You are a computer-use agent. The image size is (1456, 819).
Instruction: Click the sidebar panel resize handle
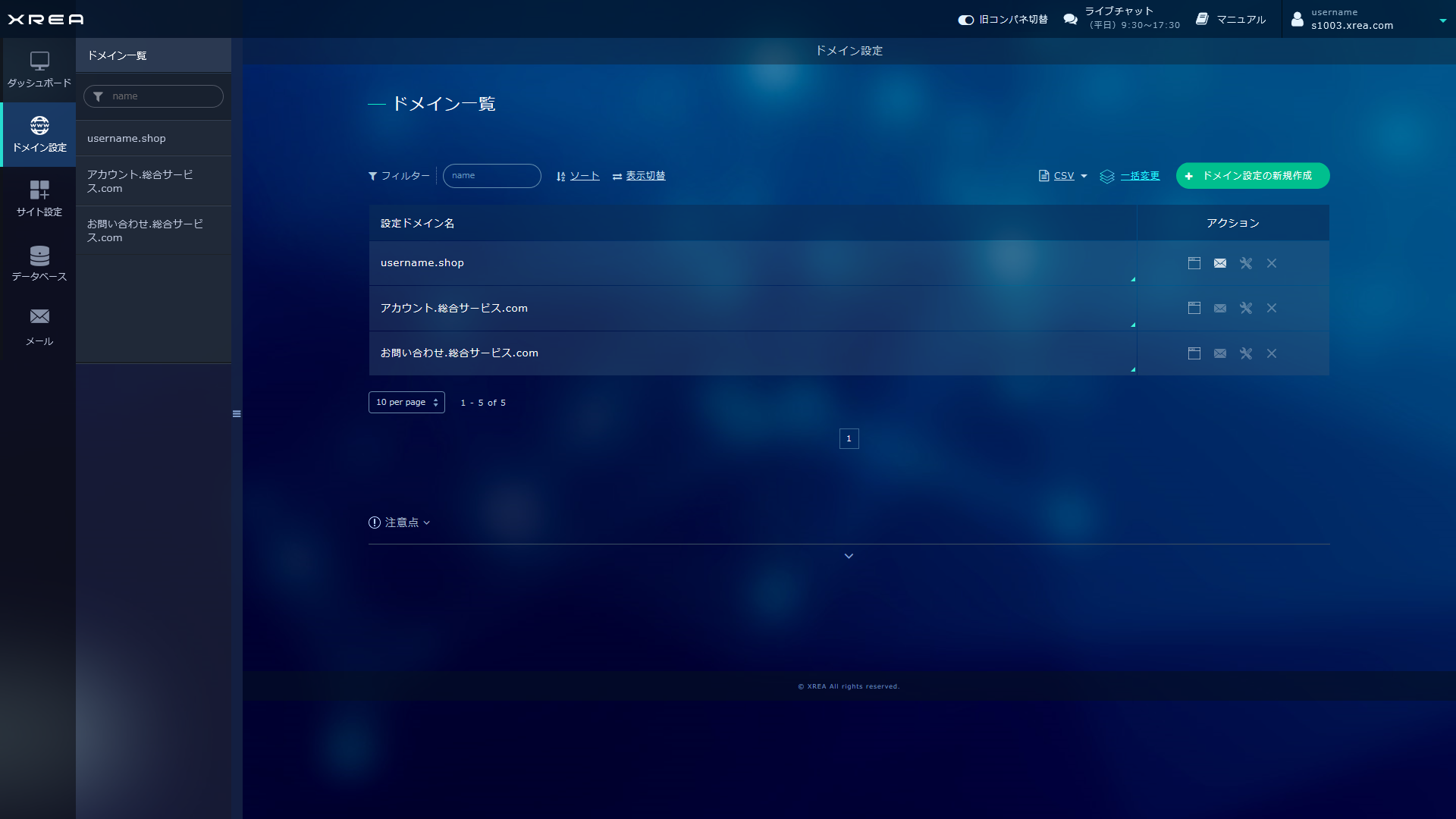pos(237,414)
